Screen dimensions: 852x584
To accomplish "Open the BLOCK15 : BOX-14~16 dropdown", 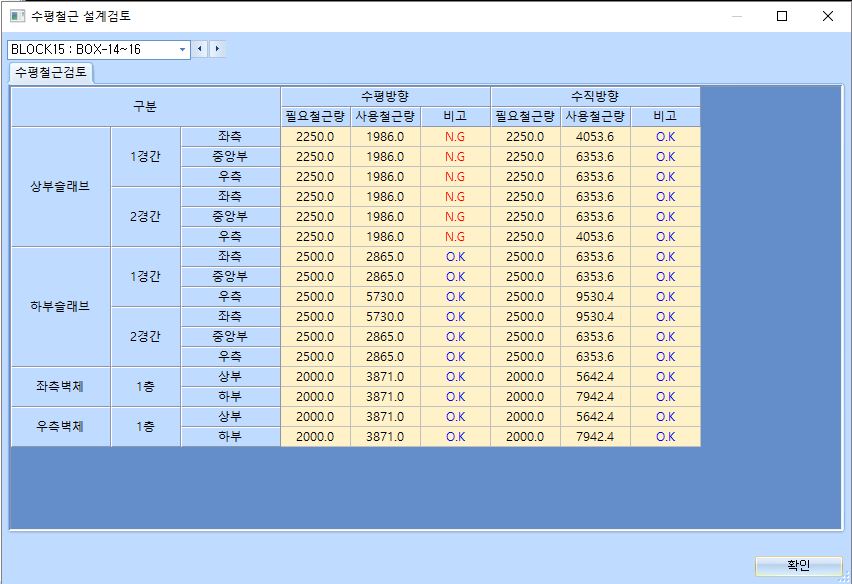I will click(x=182, y=49).
